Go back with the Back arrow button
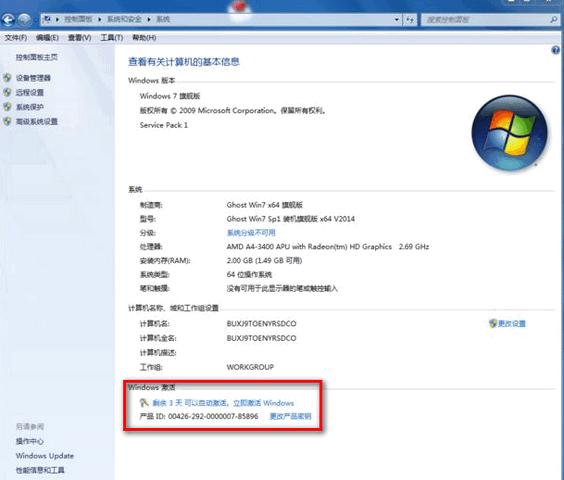 [8, 19]
